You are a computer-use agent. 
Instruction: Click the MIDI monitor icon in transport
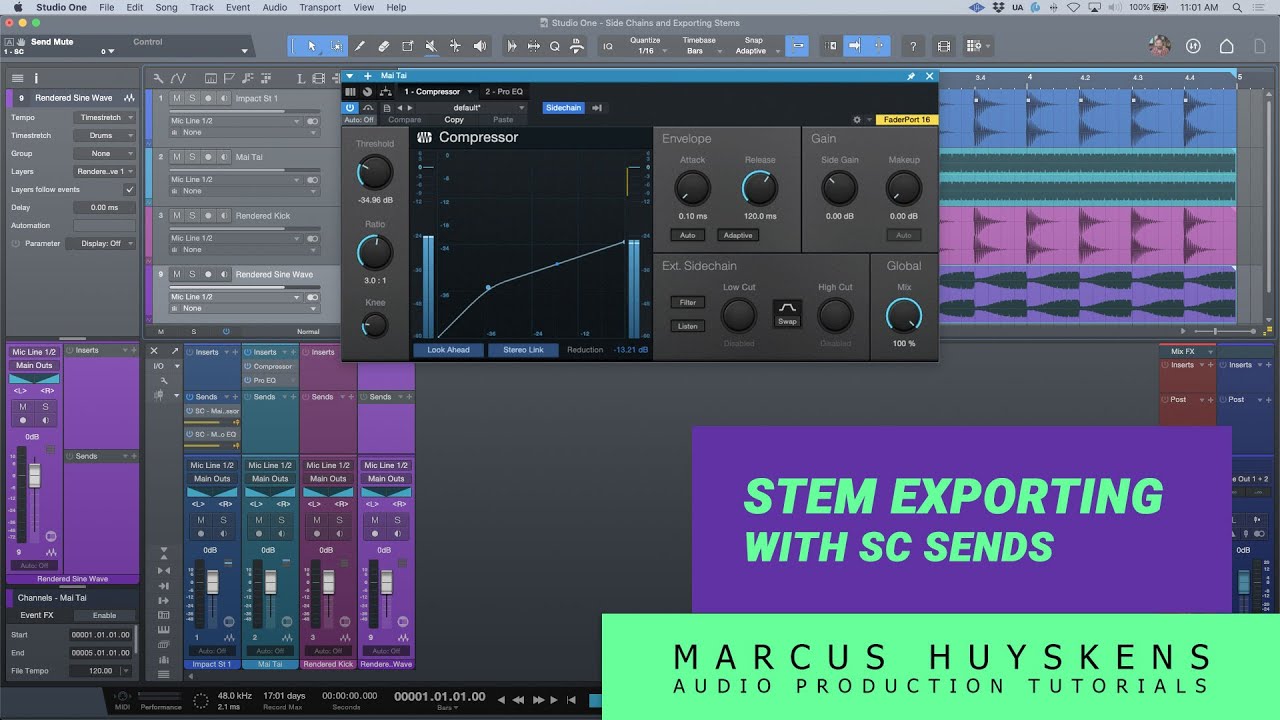pyautogui.click(x=123, y=697)
